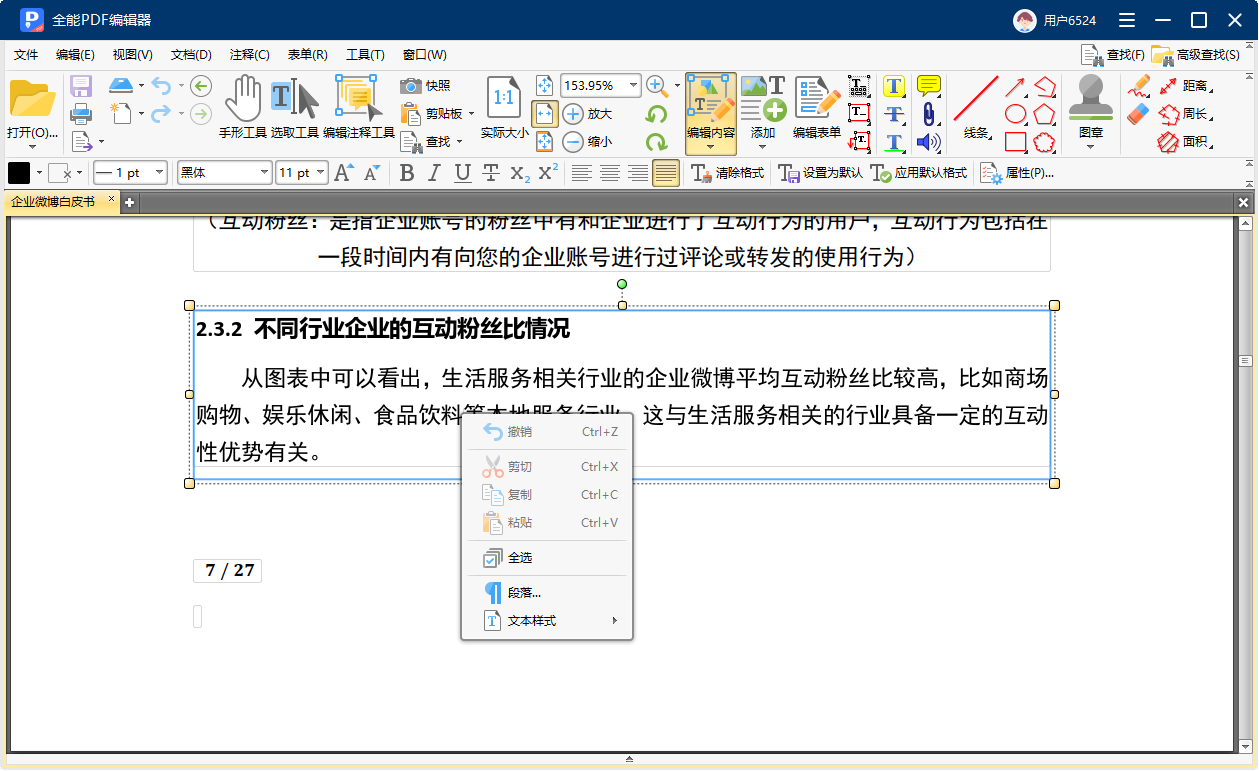The width and height of the screenshot is (1259, 771).
Task: Click Clear Formatting (清除格式) button
Action: point(728,173)
